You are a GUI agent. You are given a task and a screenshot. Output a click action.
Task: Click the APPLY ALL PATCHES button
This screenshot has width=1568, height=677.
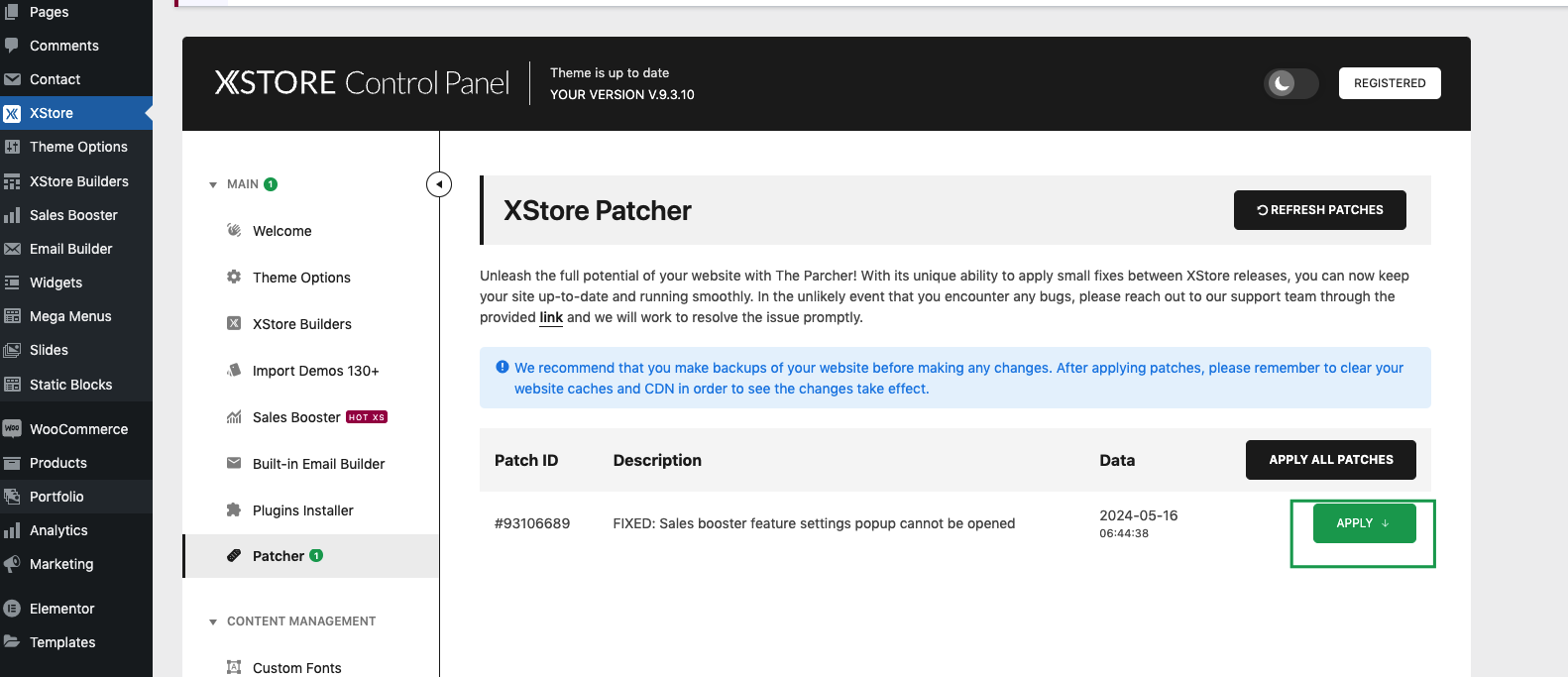(1330, 460)
